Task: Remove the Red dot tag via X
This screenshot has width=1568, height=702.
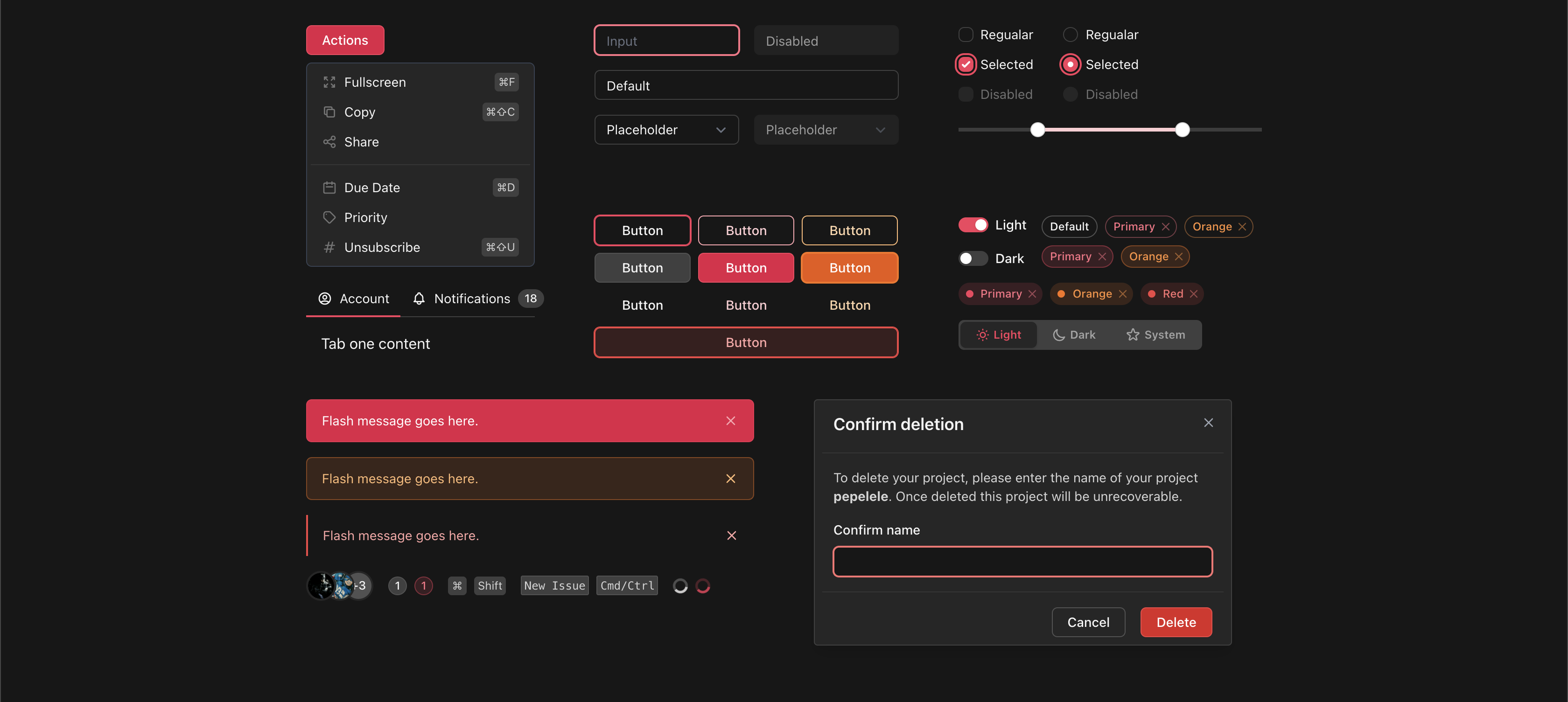Action: point(1194,294)
